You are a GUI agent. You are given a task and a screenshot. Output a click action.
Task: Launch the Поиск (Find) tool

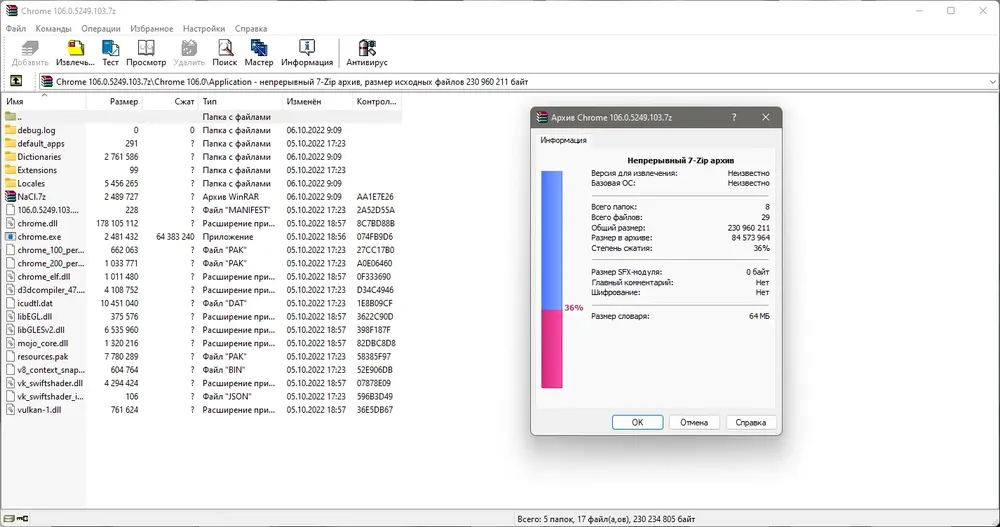[224, 52]
